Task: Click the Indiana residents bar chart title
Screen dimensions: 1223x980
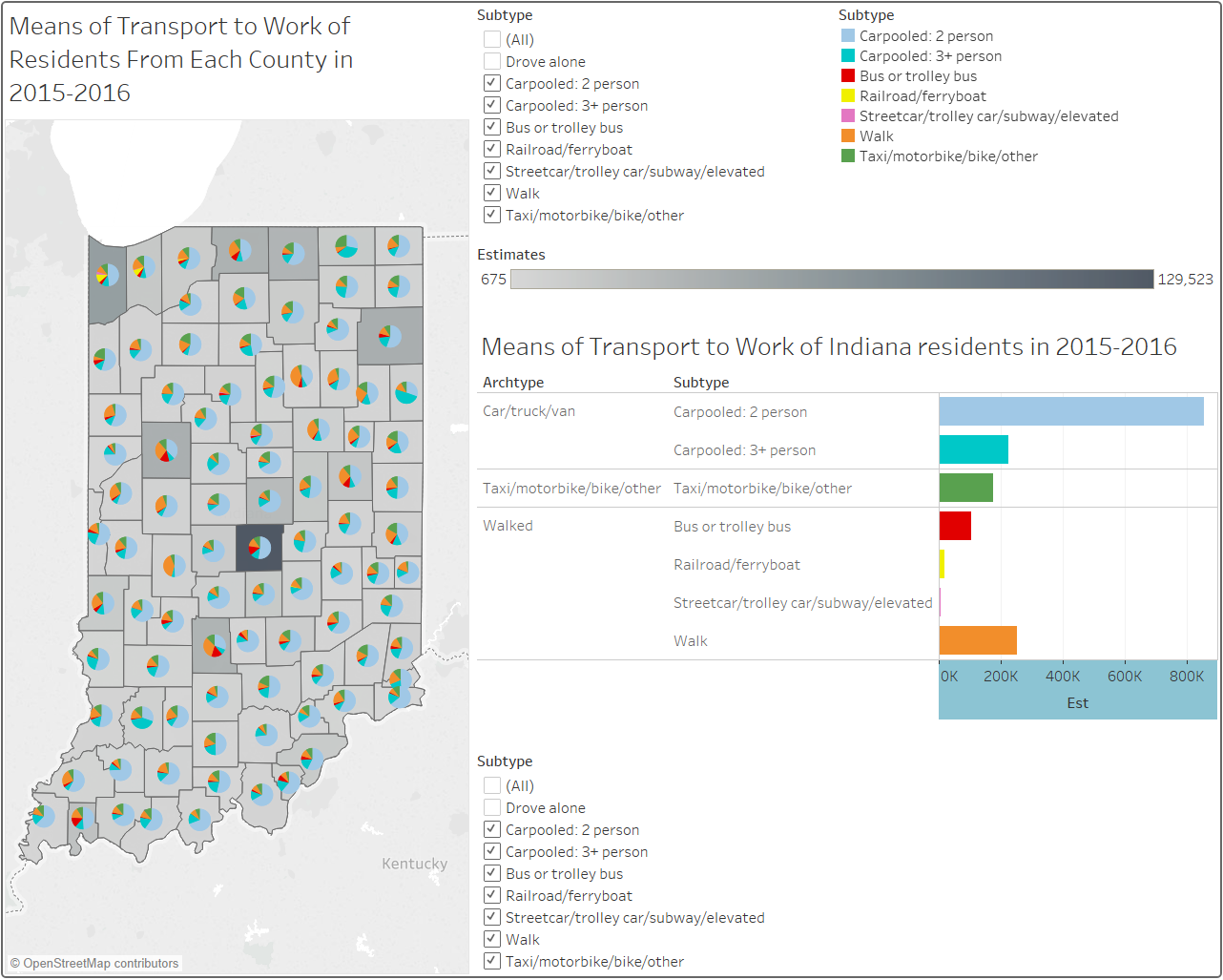Action: [829, 346]
